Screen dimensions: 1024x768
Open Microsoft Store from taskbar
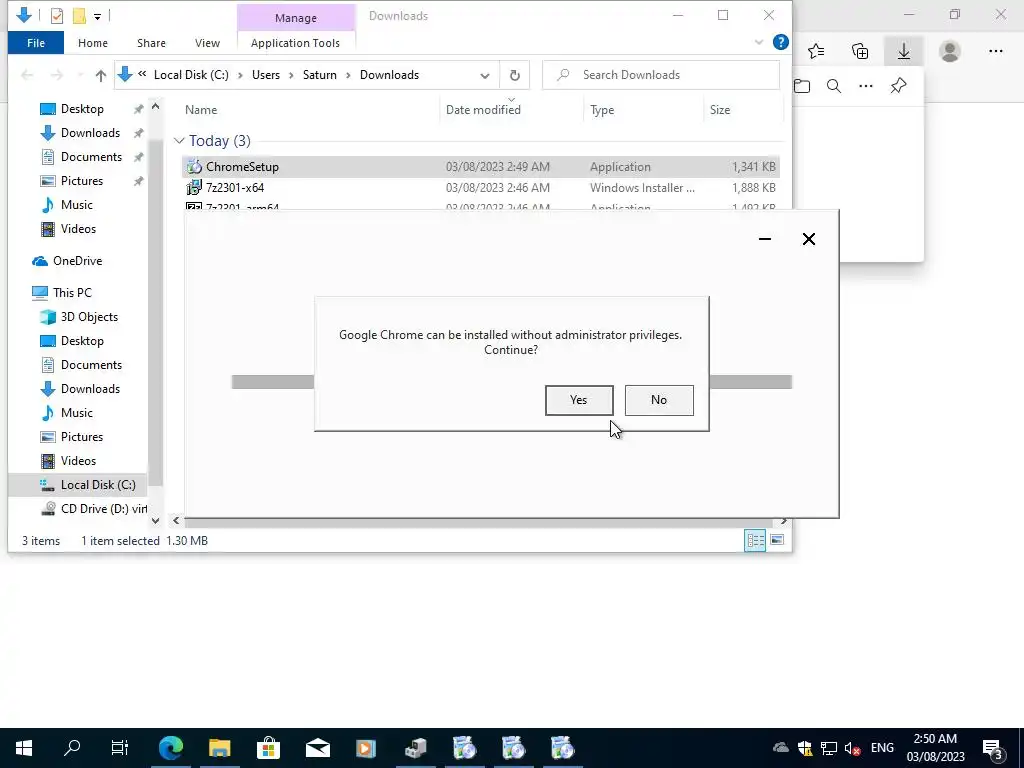(268, 748)
